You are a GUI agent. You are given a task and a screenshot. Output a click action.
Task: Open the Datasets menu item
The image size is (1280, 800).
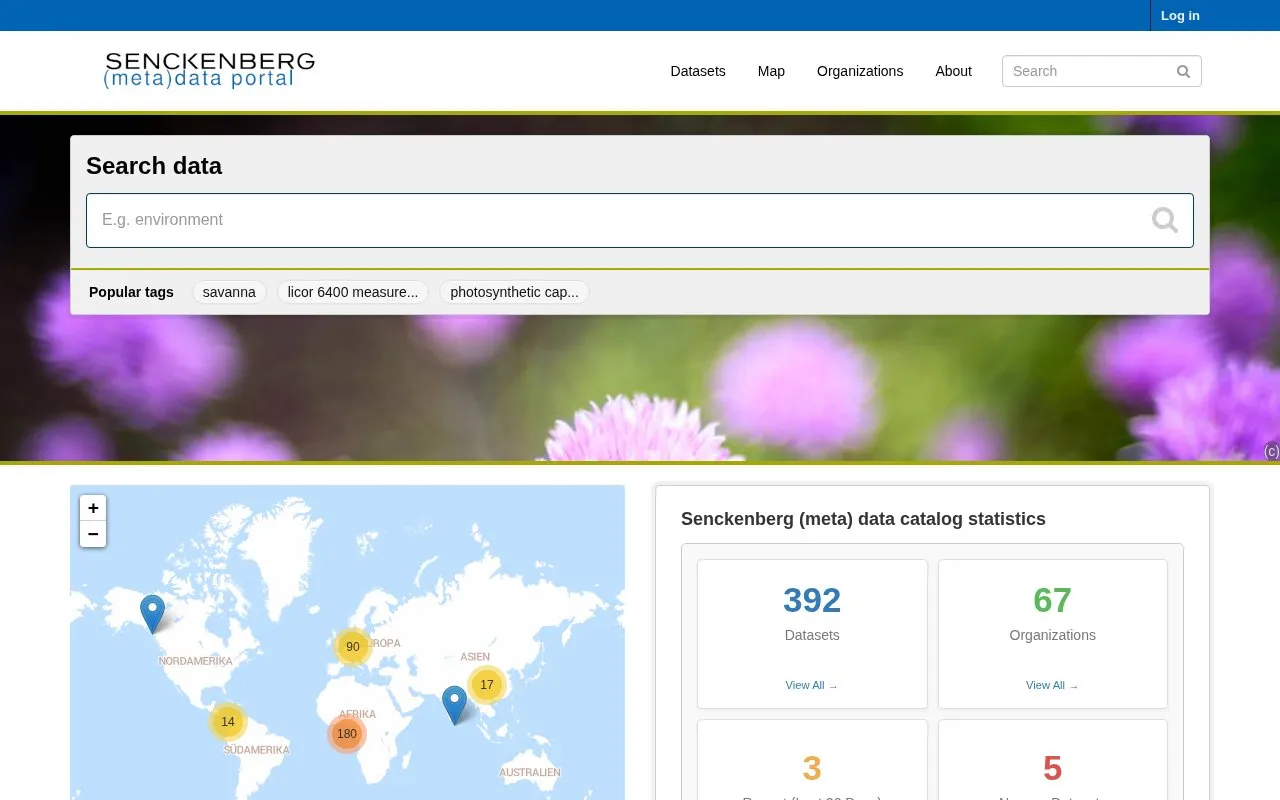coord(698,71)
